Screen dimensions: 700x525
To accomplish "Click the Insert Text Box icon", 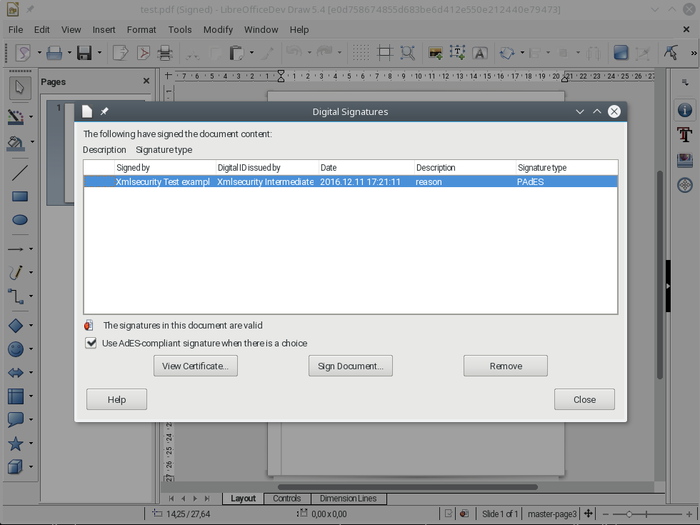I will coord(457,53).
